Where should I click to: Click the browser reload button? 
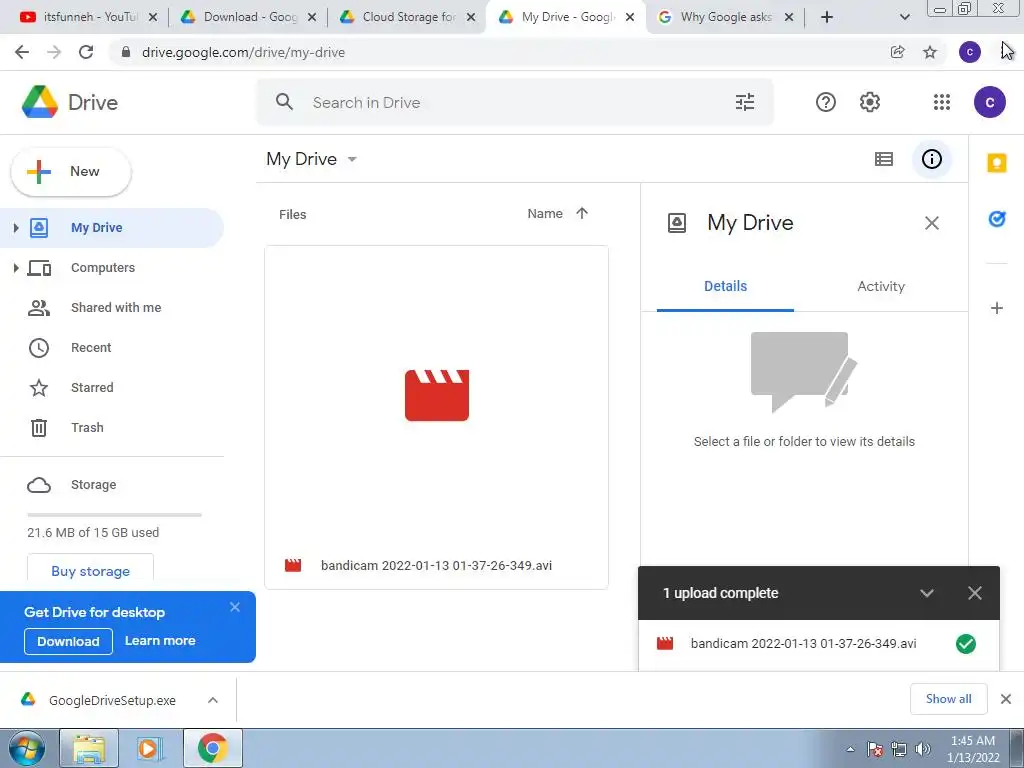click(x=86, y=52)
